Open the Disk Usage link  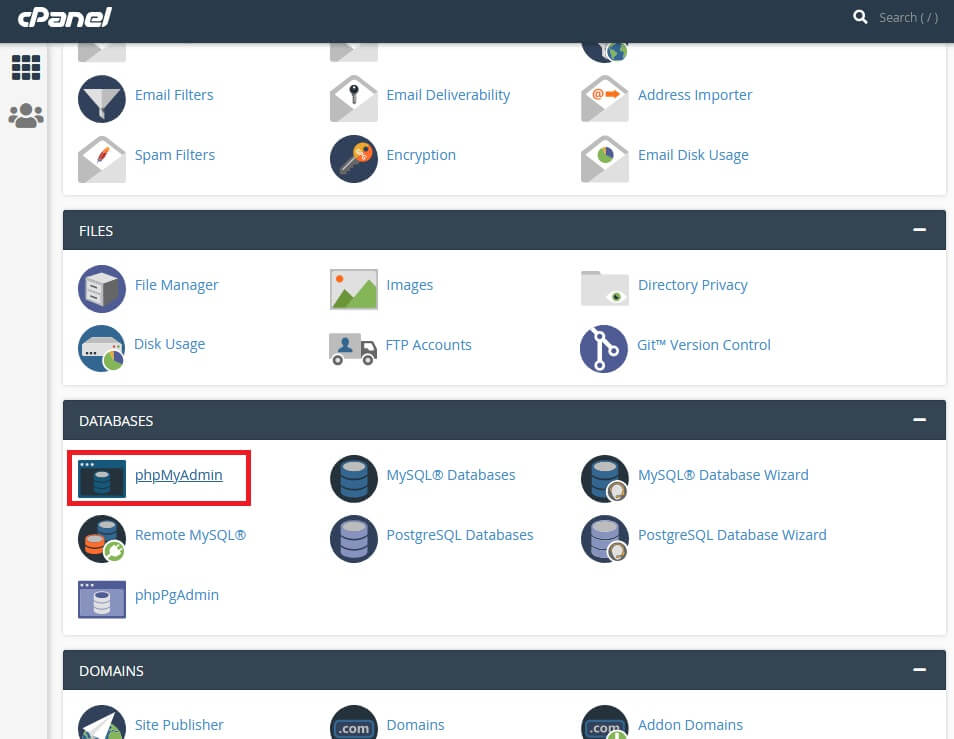(x=169, y=344)
